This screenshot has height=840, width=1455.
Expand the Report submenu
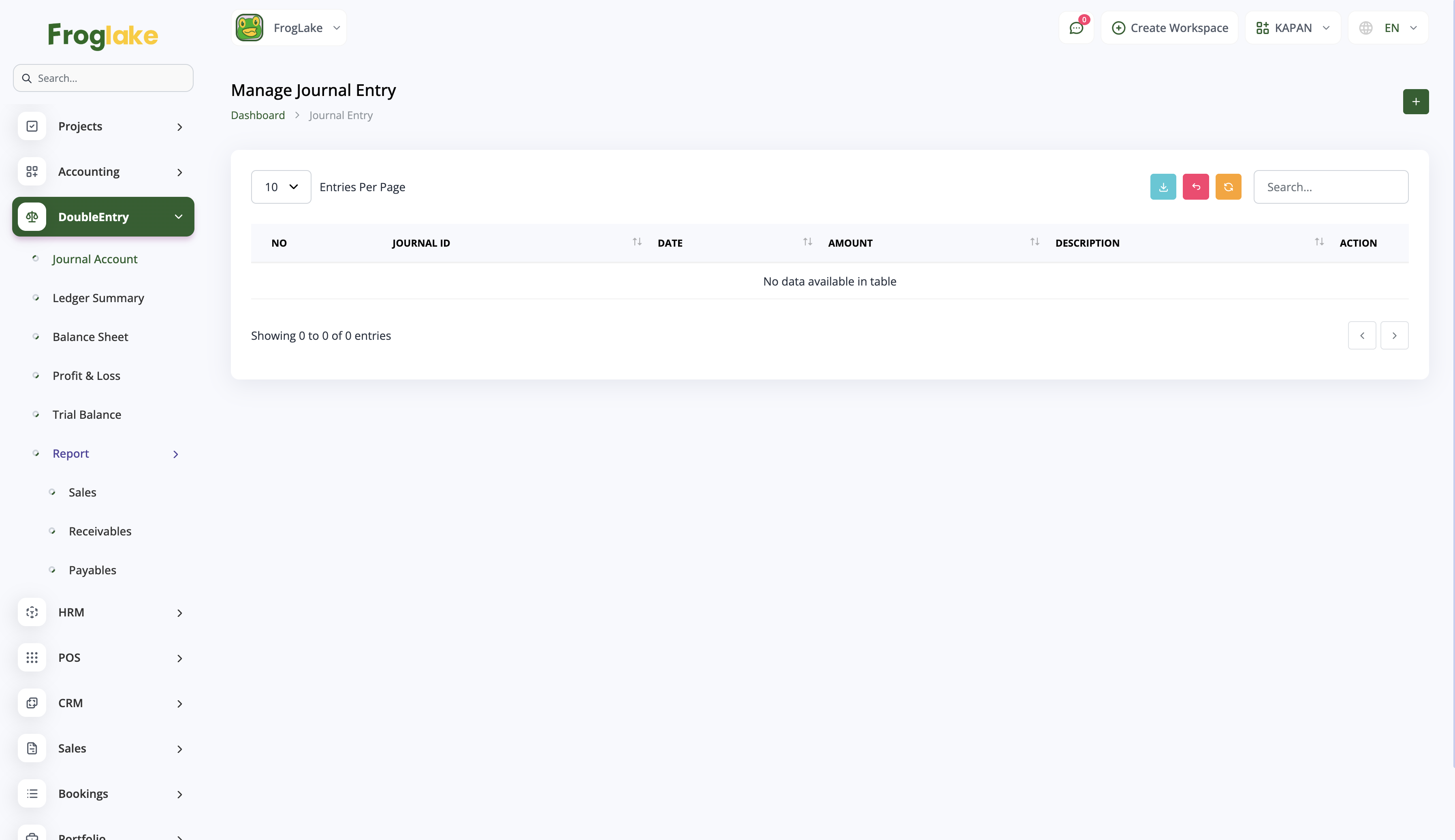pyautogui.click(x=176, y=454)
